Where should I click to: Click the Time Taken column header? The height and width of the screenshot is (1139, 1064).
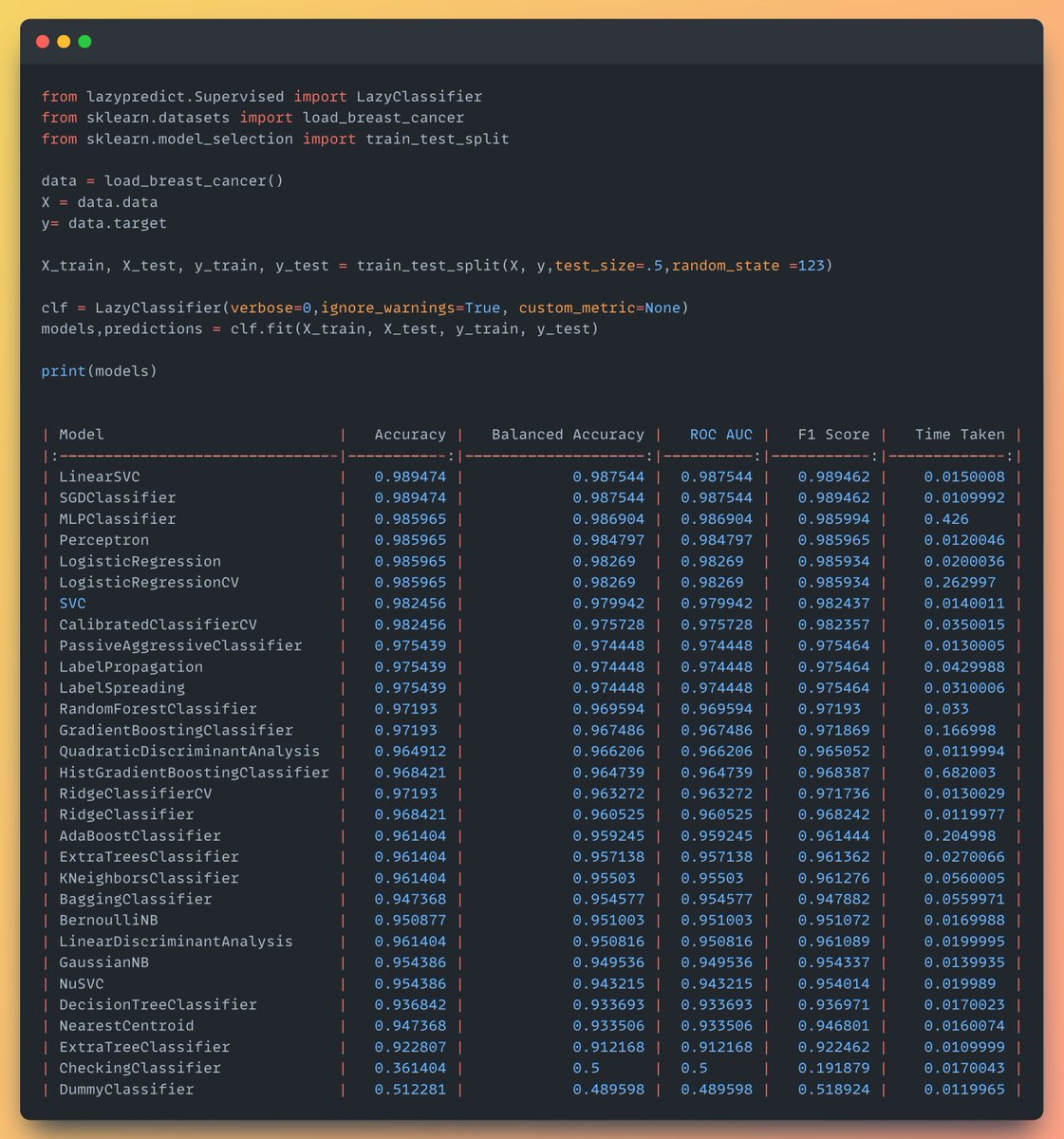click(960, 435)
